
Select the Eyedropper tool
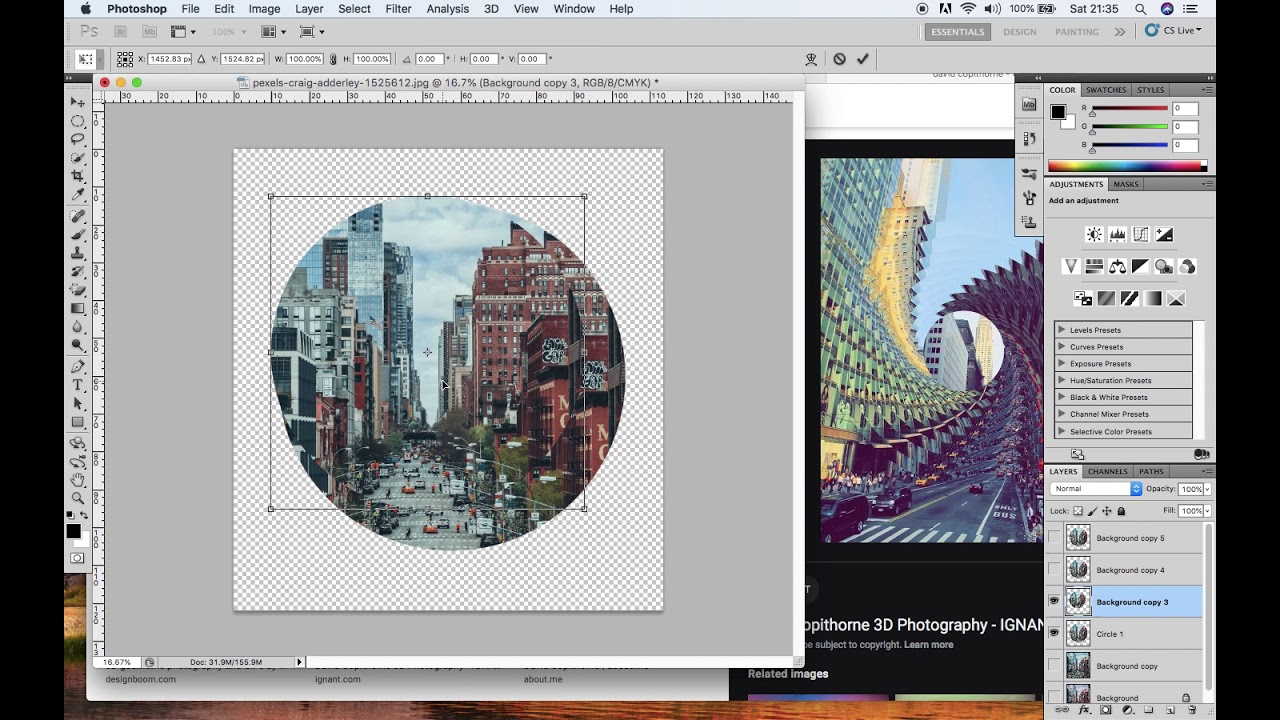click(x=78, y=195)
